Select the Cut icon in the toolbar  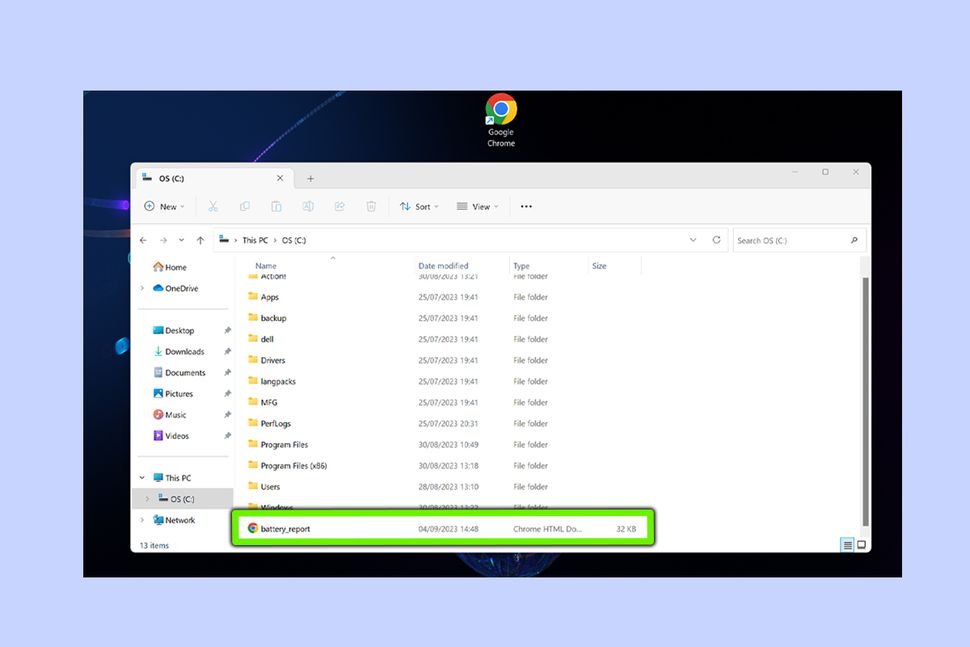(x=213, y=206)
